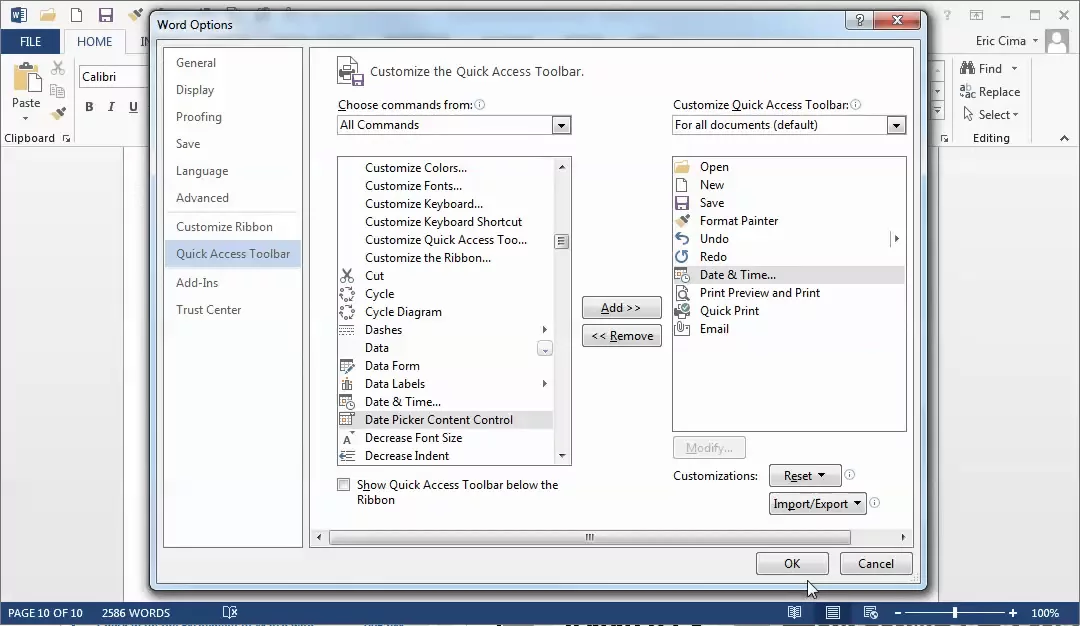
Task: Toggle Italic in Word ribbon
Action: tap(111, 107)
